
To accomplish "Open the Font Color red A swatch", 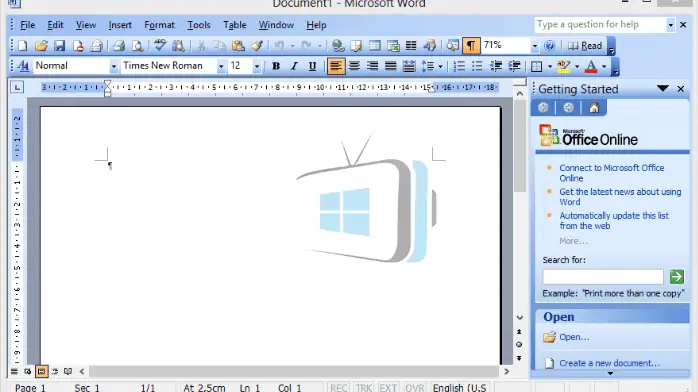I will tap(591, 66).
